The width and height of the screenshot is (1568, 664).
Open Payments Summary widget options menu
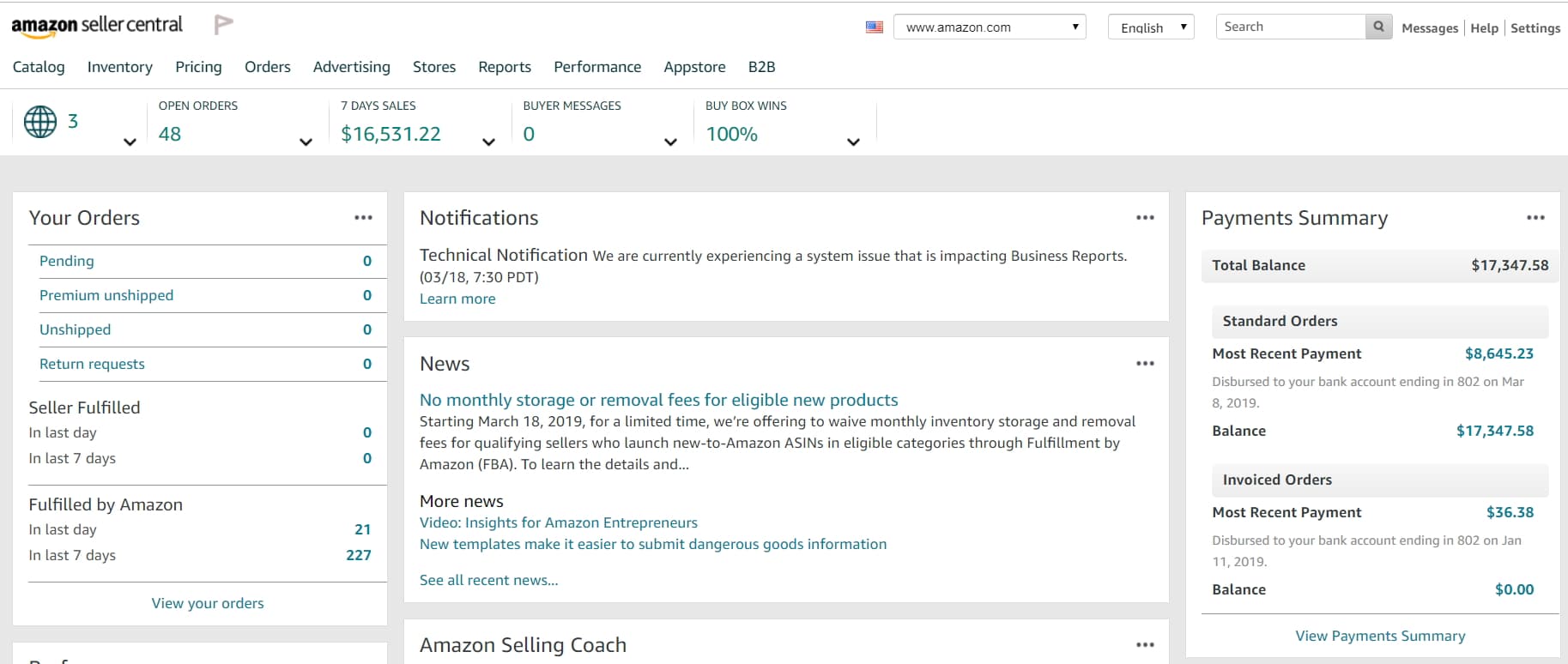pyautogui.click(x=1536, y=218)
